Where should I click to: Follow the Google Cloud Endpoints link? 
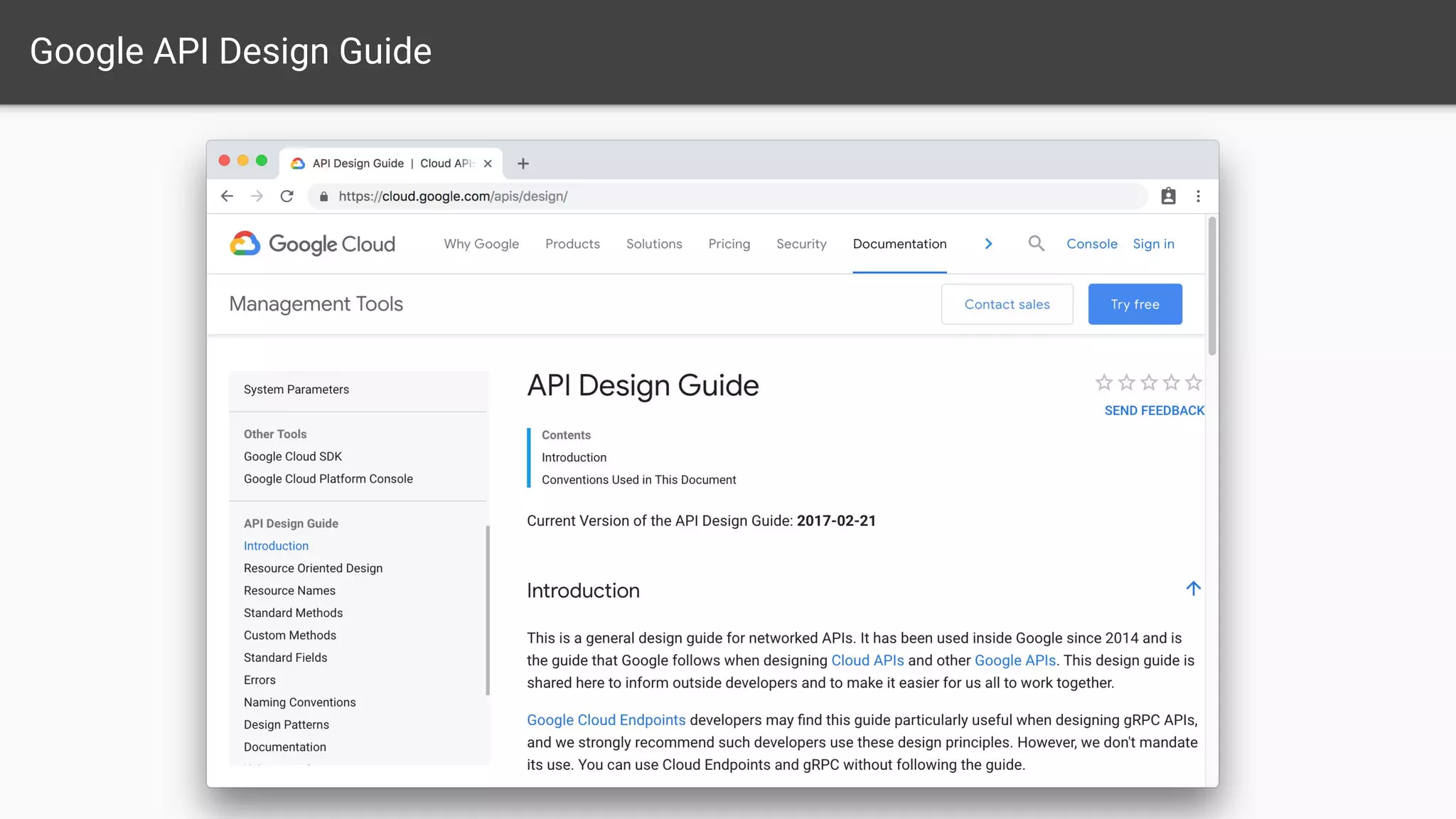coord(606,720)
